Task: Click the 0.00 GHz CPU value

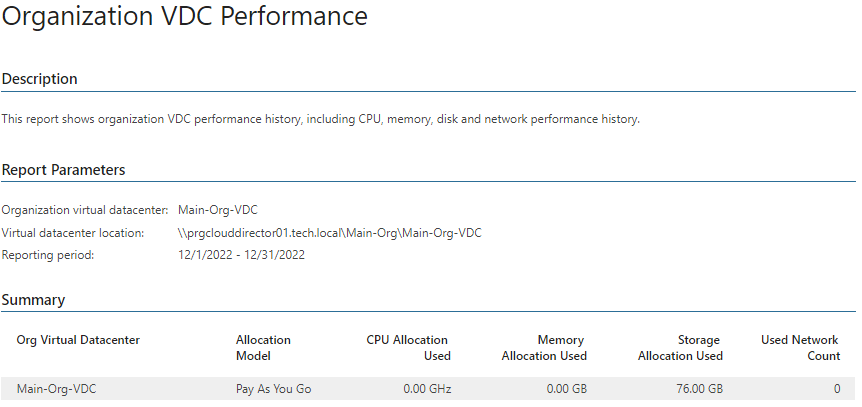Action: coord(427,389)
